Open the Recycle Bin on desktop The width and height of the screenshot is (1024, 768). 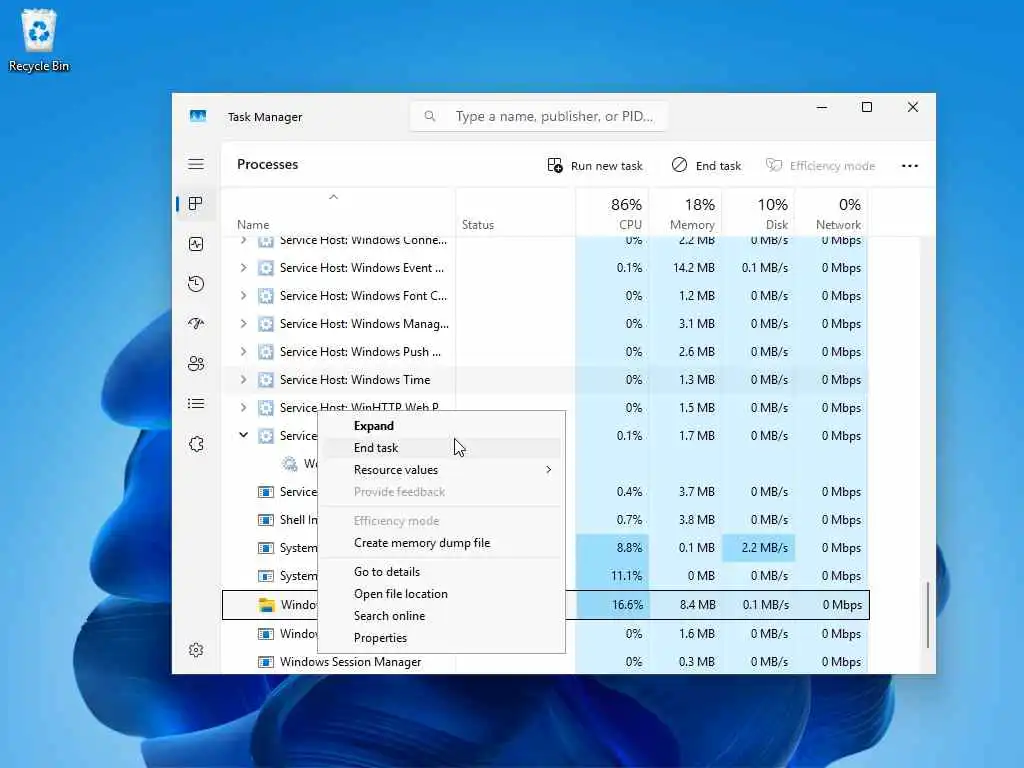(x=39, y=40)
